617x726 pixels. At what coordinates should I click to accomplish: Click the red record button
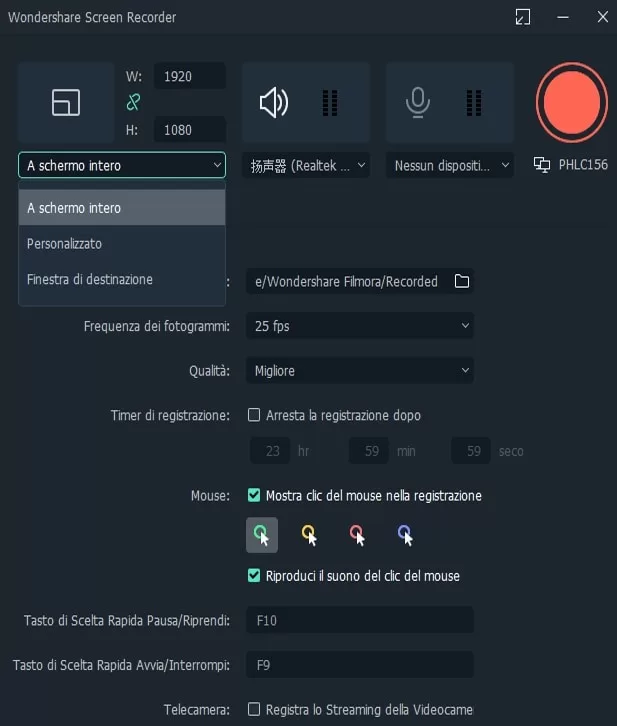[x=569, y=102]
